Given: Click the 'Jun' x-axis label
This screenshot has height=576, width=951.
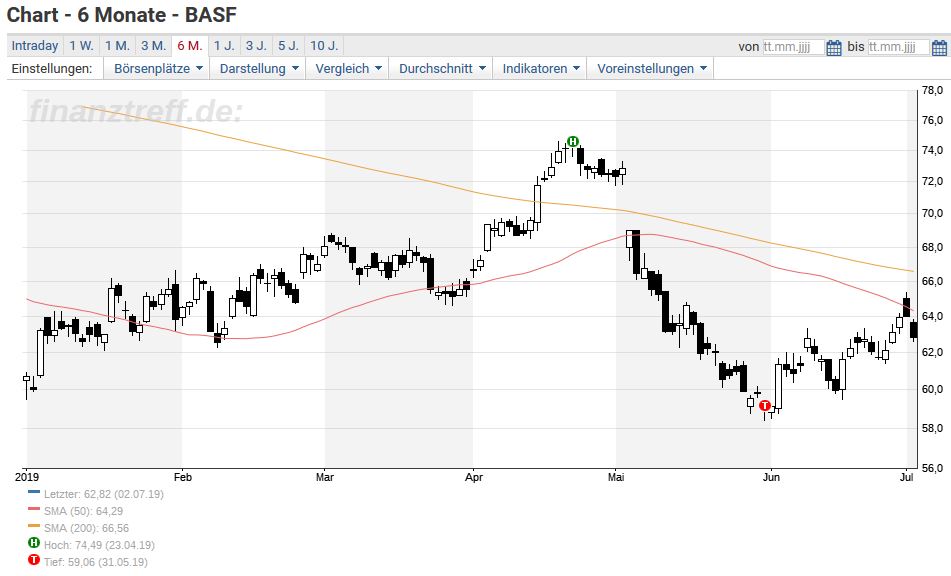Looking at the screenshot, I should click(x=771, y=477).
